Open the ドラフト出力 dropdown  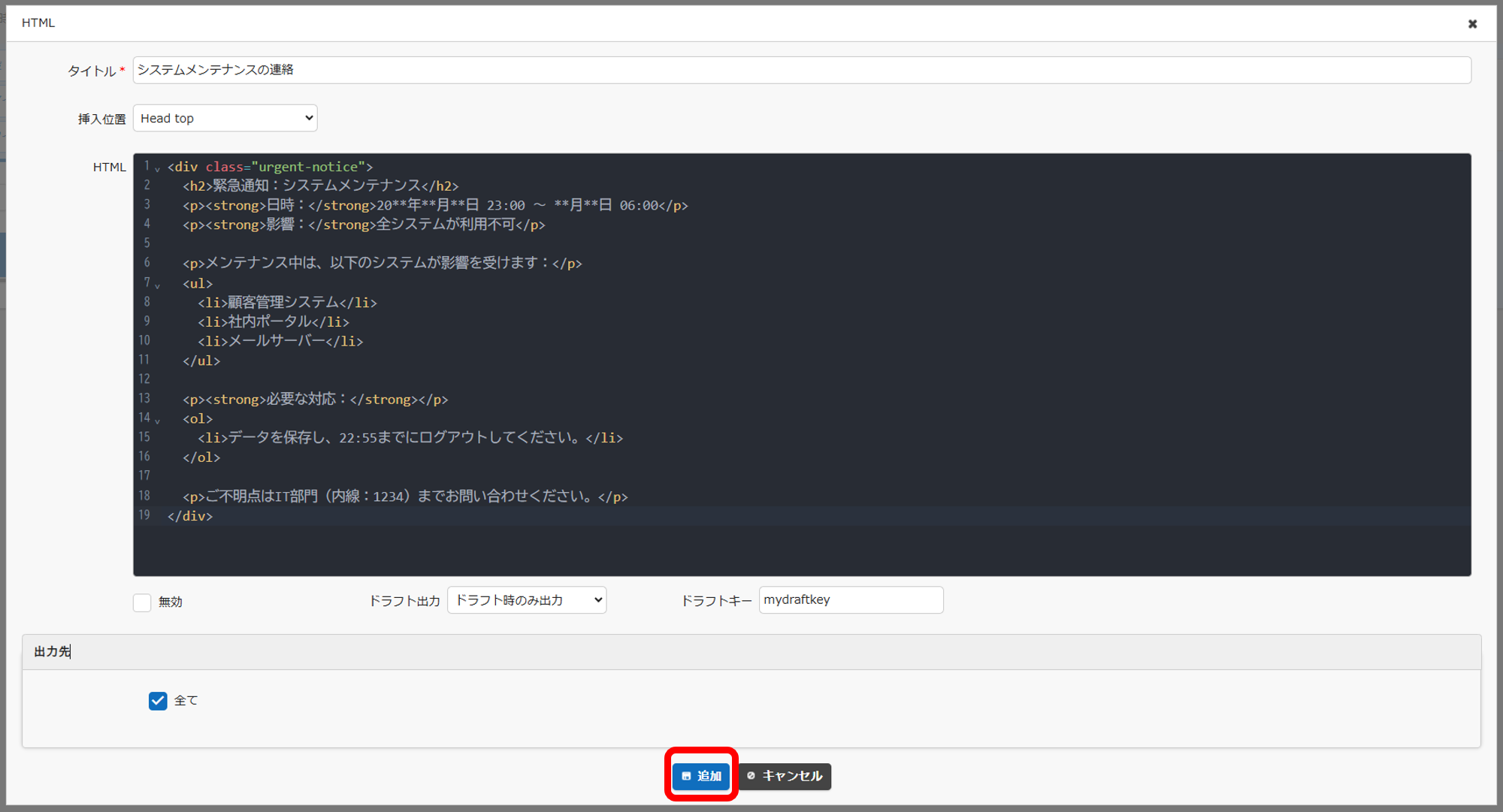[527, 600]
